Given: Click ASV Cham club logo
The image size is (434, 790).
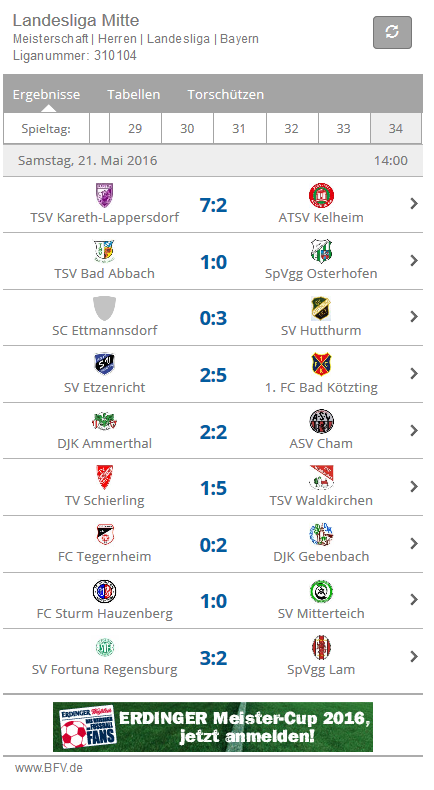Looking at the screenshot, I should pyautogui.click(x=321, y=422).
